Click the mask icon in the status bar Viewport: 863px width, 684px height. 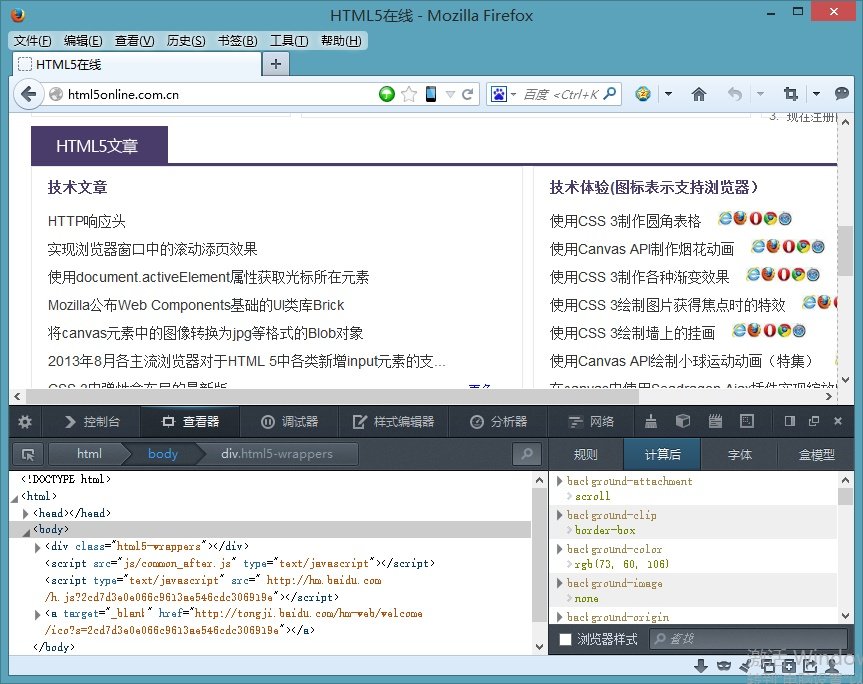pyautogui.click(x=724, y=666)
